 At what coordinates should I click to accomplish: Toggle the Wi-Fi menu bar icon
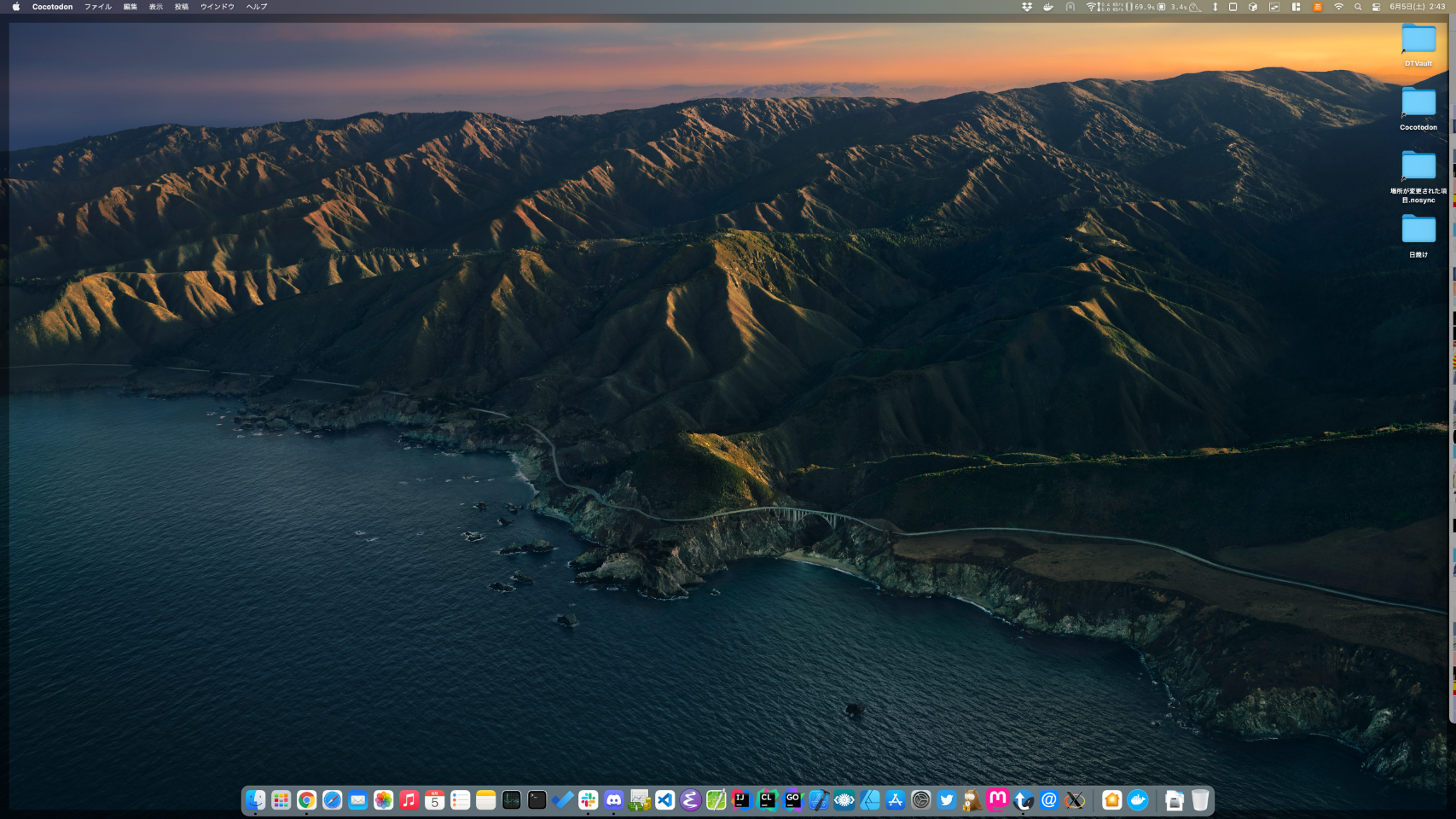1338,7
